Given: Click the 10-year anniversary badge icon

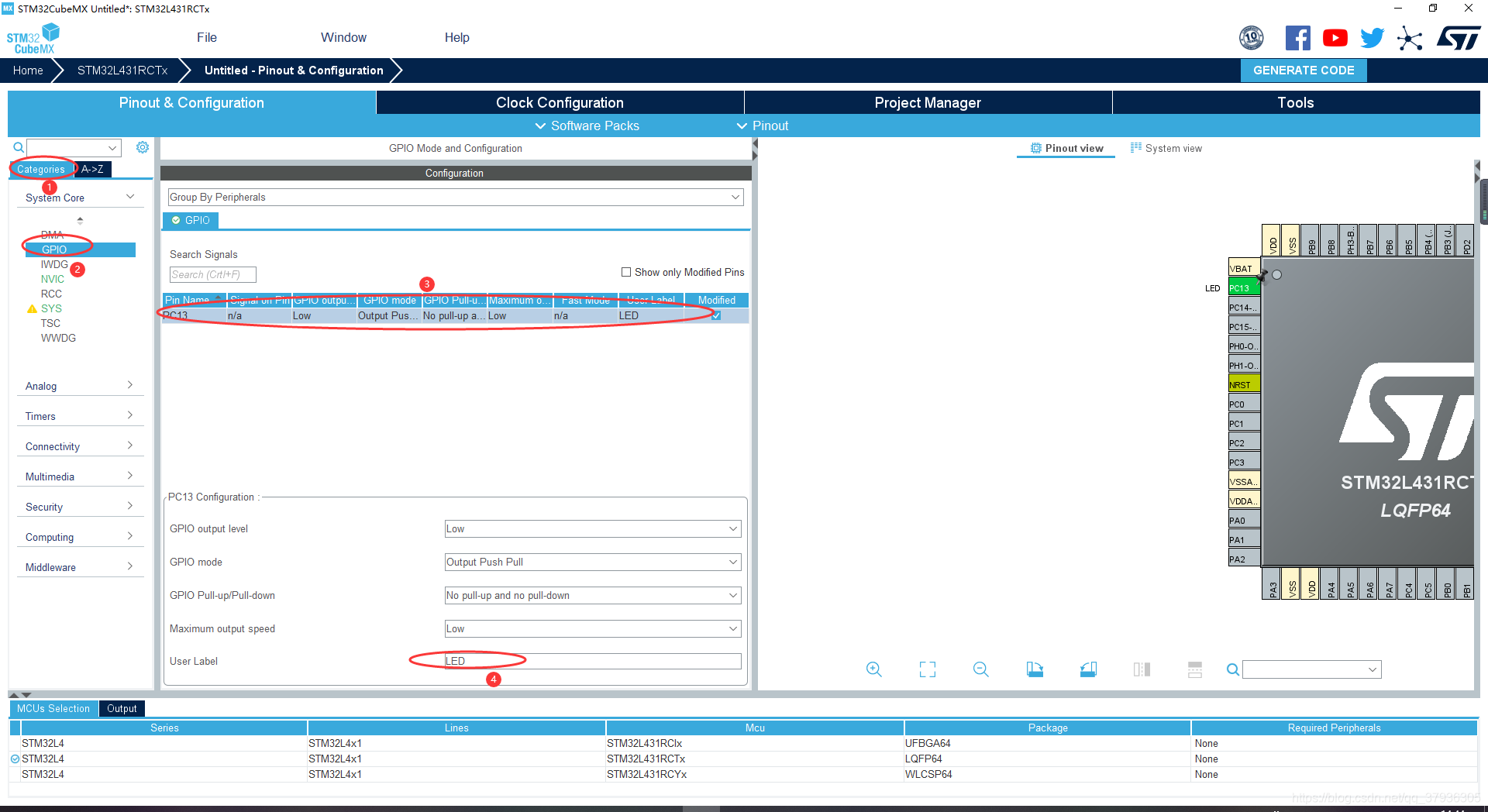Looking at the screenshot, I should point(1252,38).
